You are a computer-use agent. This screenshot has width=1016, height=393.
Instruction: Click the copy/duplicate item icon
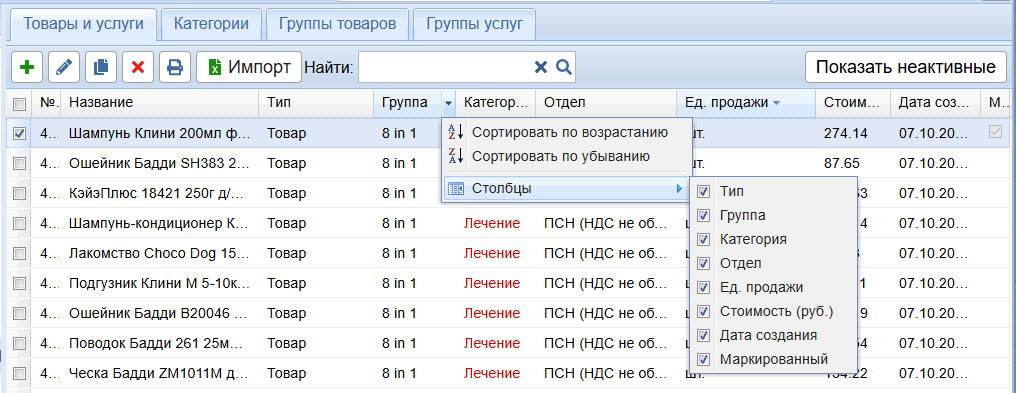coord(101,67)
